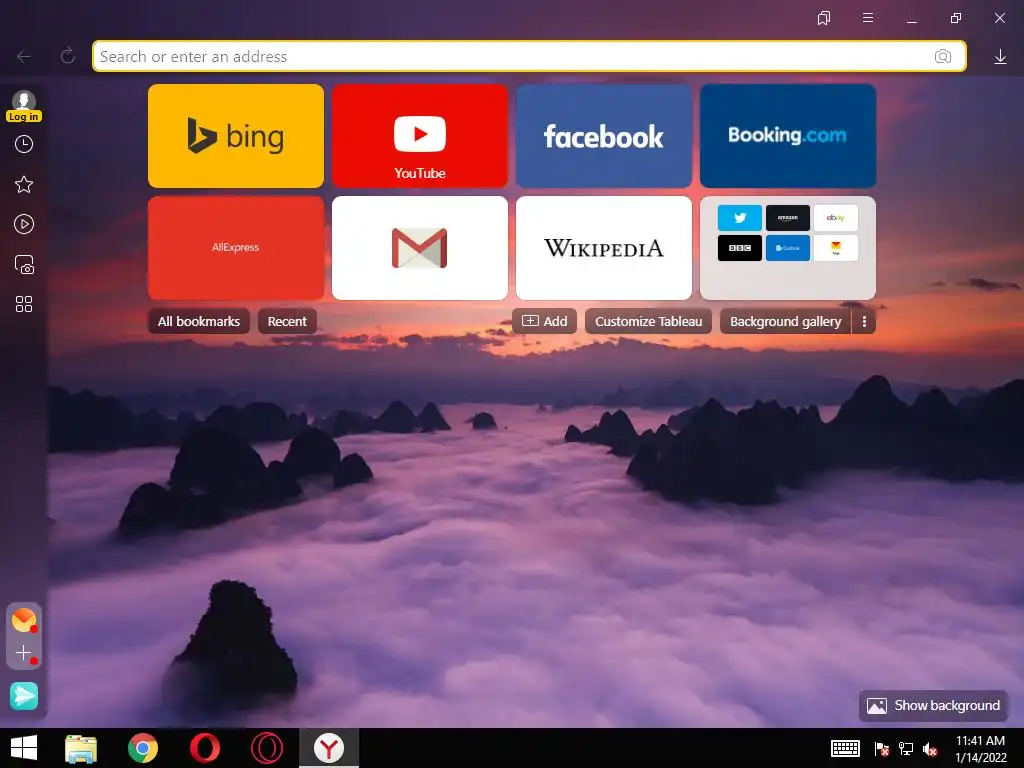Open the tabs collections icon in title bar

824,18
